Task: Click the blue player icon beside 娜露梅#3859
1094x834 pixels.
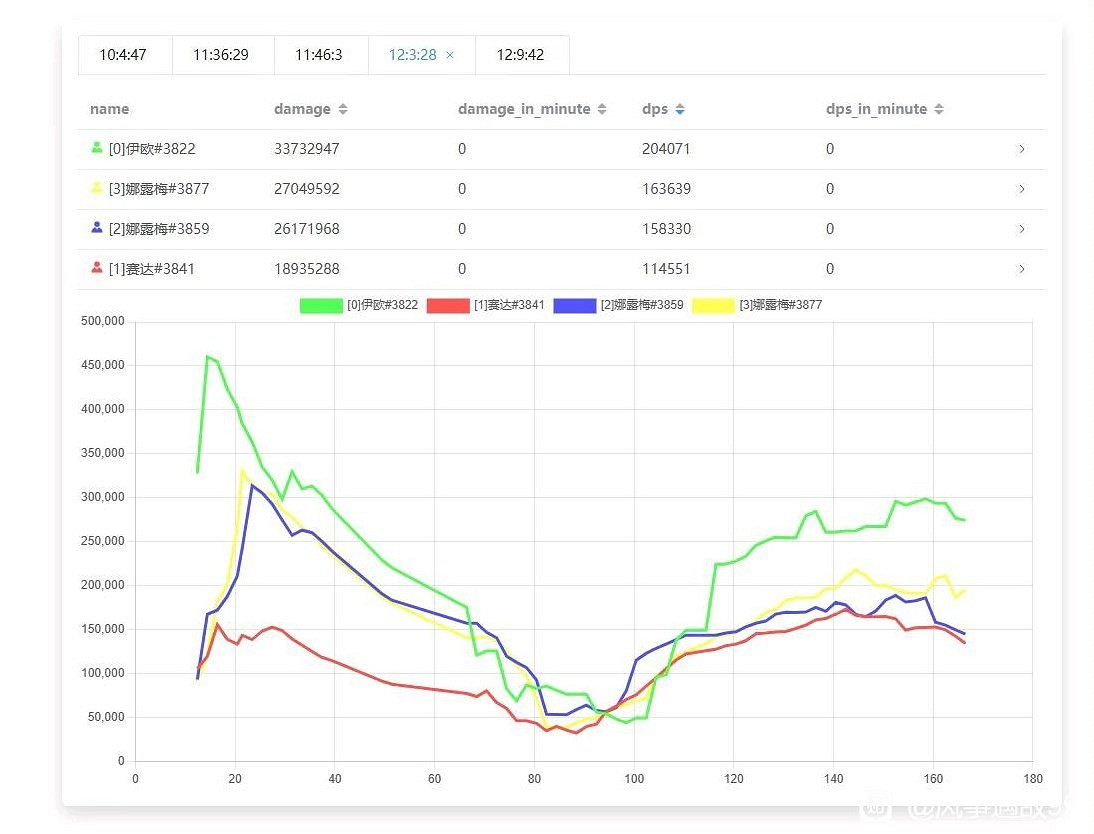Action: 97,228
